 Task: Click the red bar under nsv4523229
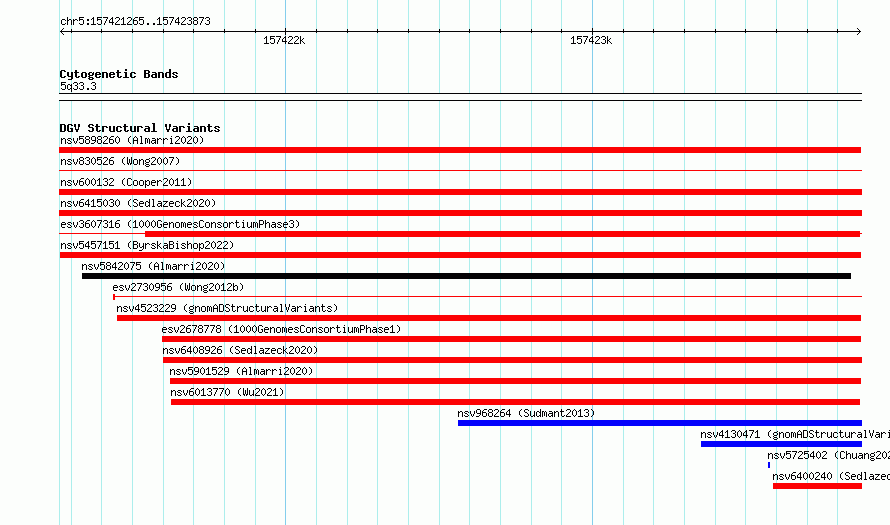click(489, 318)
